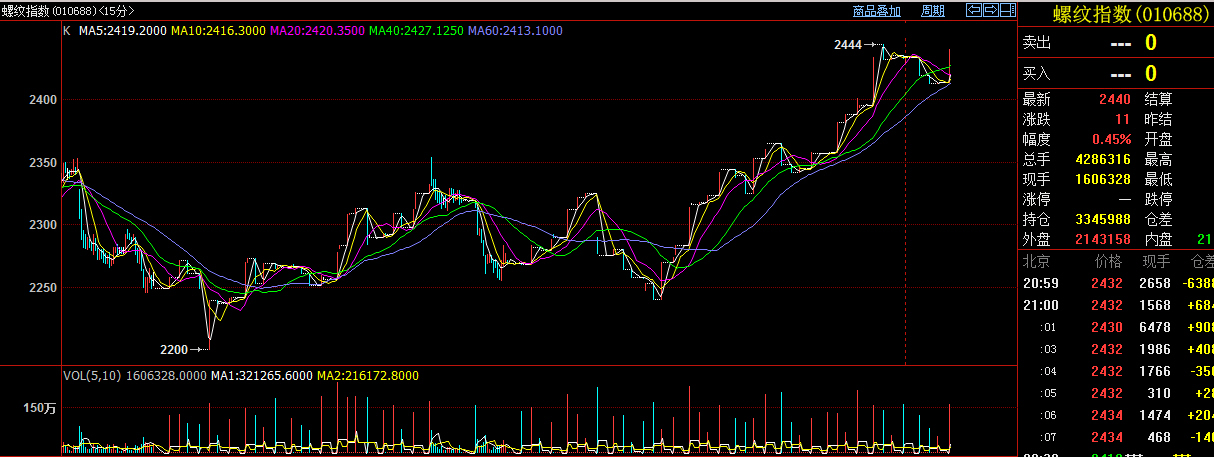Open the 周期 period selector
This screenshot has width=1214, height=457.
932,11
